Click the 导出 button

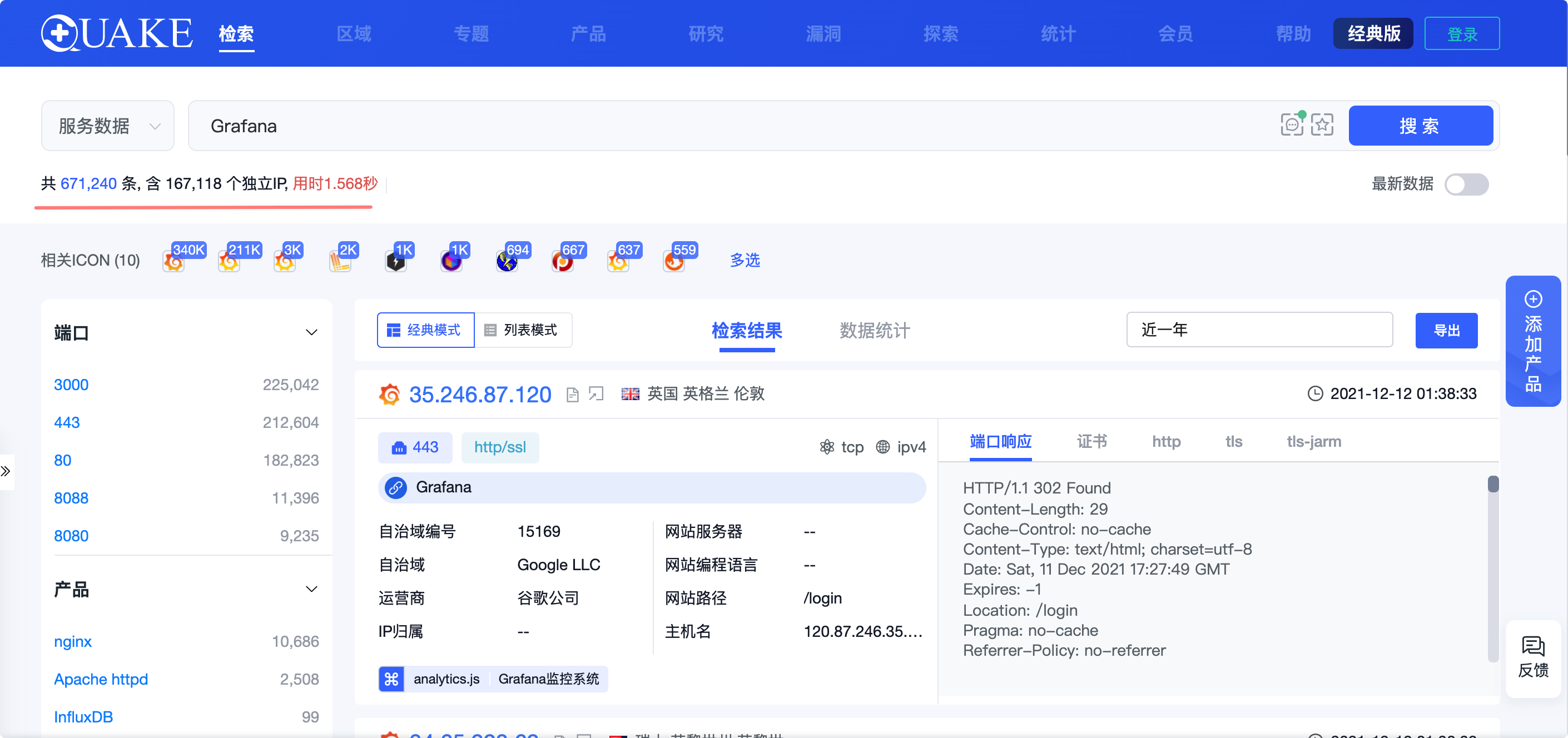[x=1446, y=330]
